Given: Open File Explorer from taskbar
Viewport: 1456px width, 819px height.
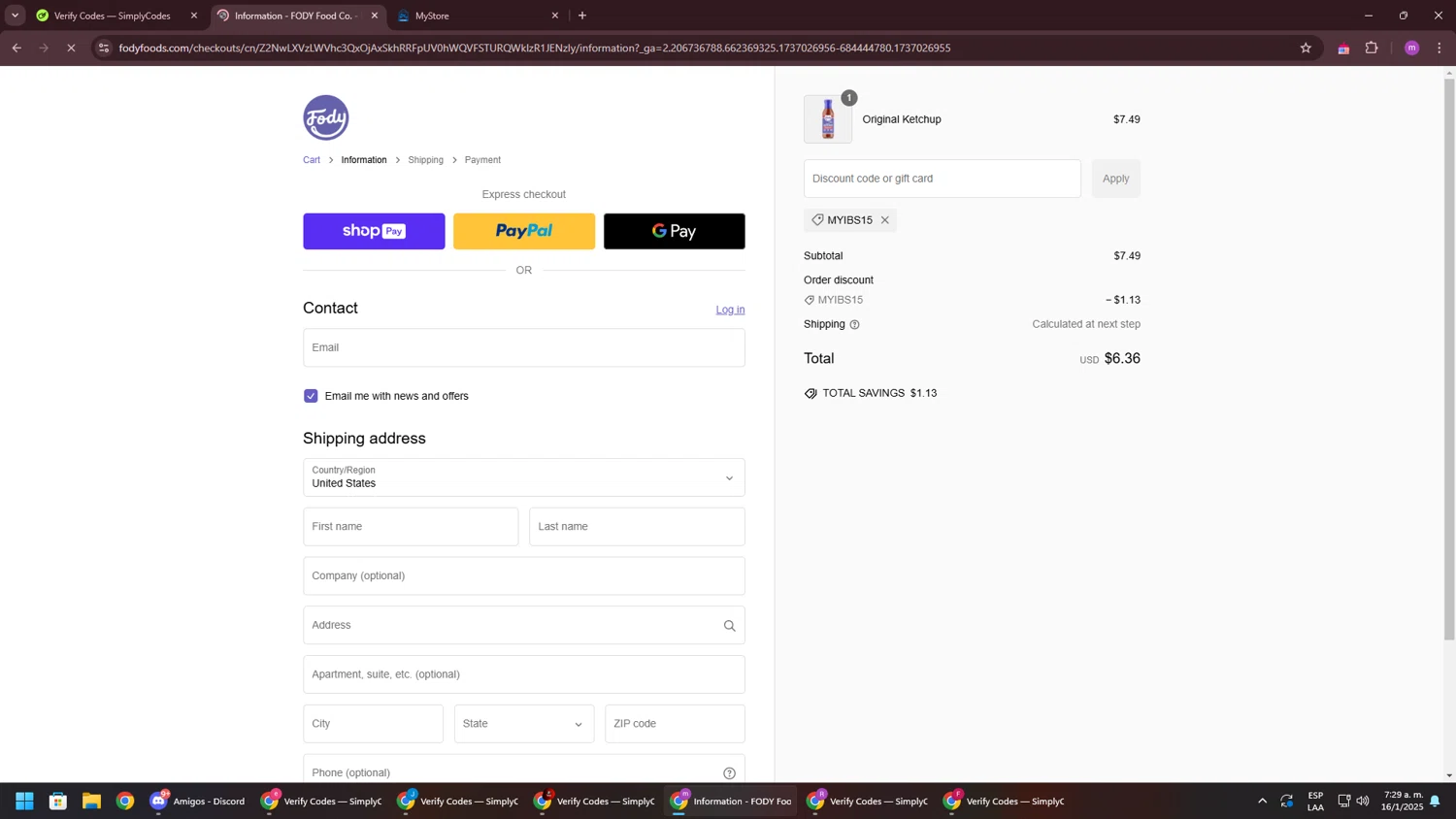Looking at the screenshot, I should coord(91,802).
